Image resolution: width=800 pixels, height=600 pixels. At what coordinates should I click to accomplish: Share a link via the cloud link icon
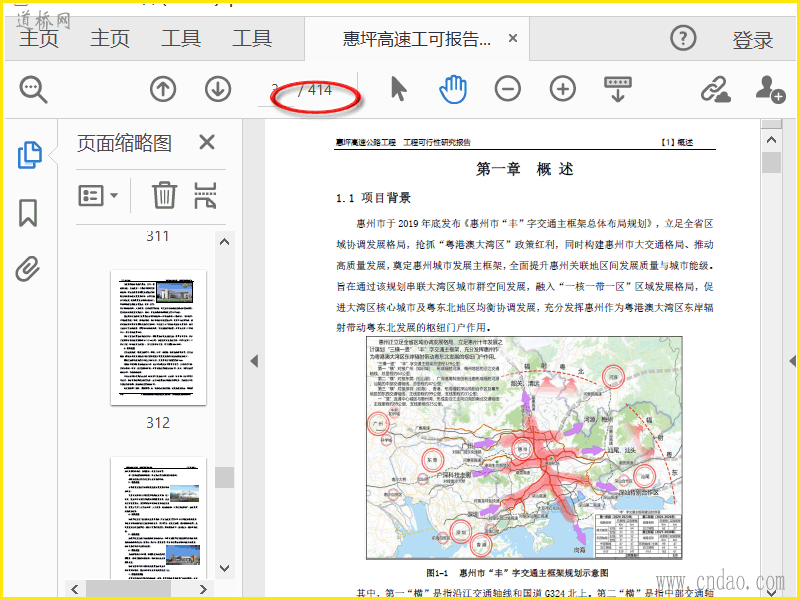[x=715, y=90]
